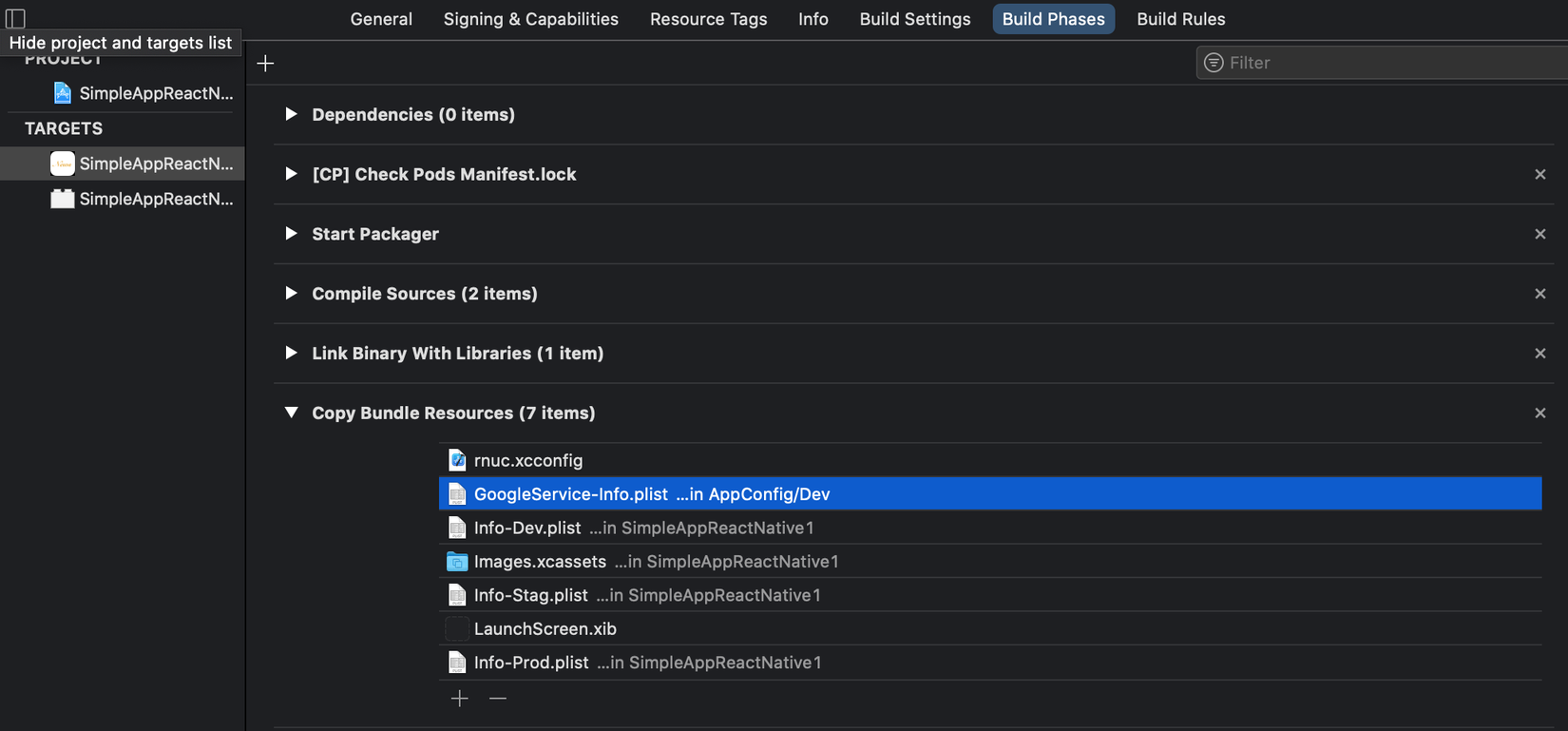Go to the General tab
The height and width of the screenshot is (731, 1568).
pos(381,19)
